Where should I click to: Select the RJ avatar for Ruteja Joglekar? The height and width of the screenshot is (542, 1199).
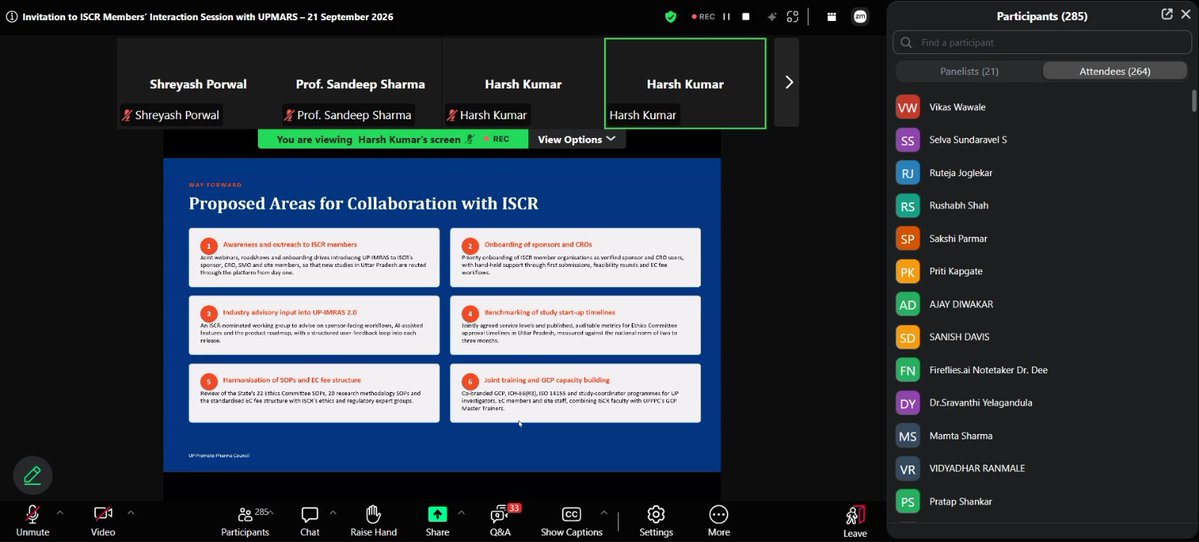[908, 174]
